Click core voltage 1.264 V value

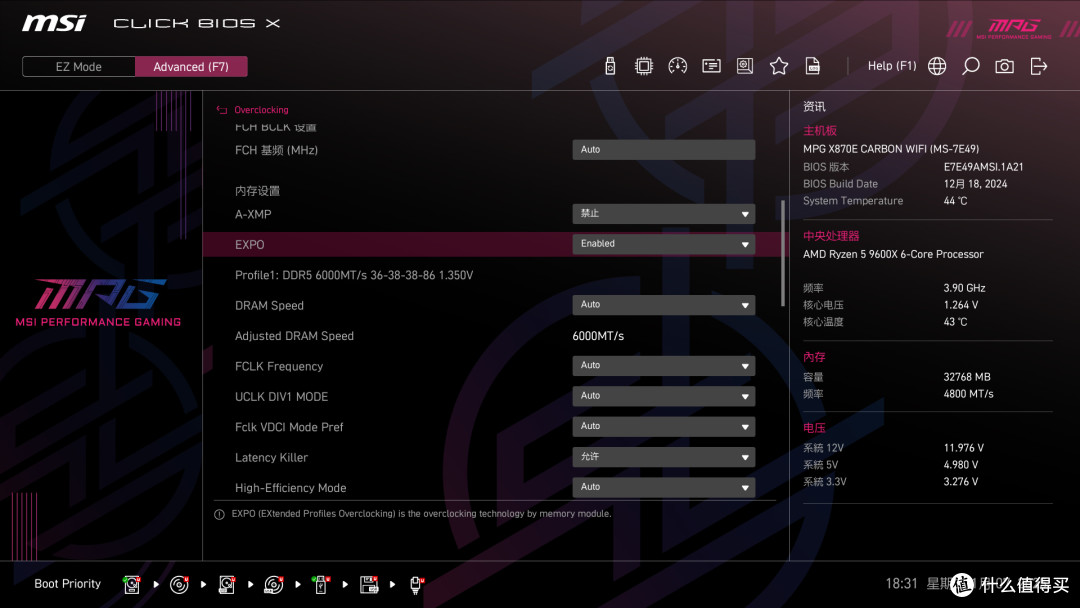click(x=960, y=305)
